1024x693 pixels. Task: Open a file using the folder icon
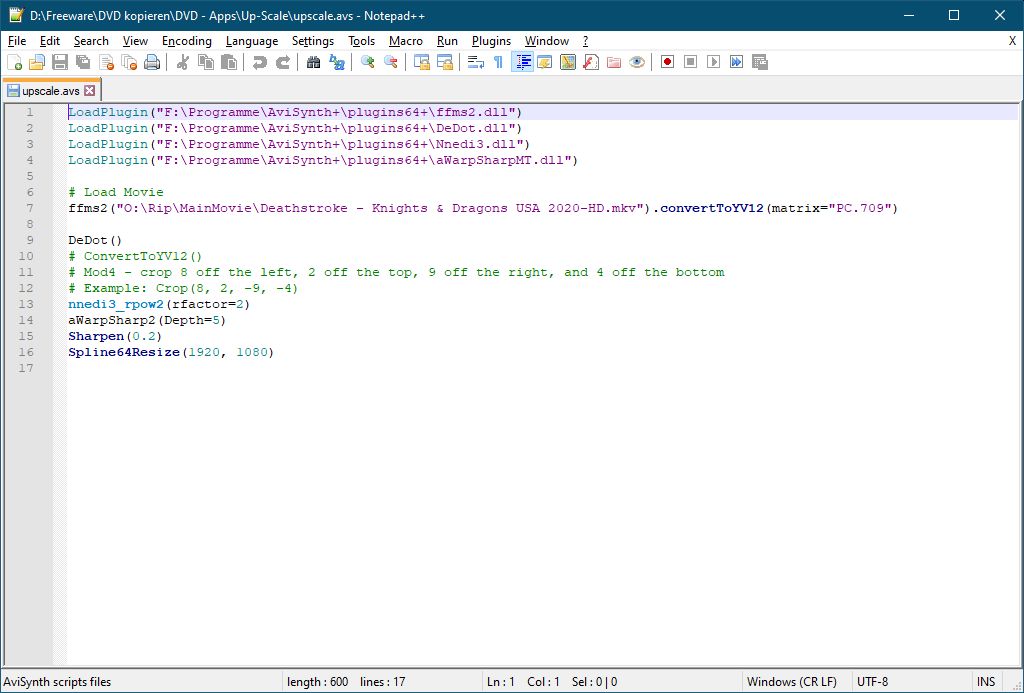point(37,62)
